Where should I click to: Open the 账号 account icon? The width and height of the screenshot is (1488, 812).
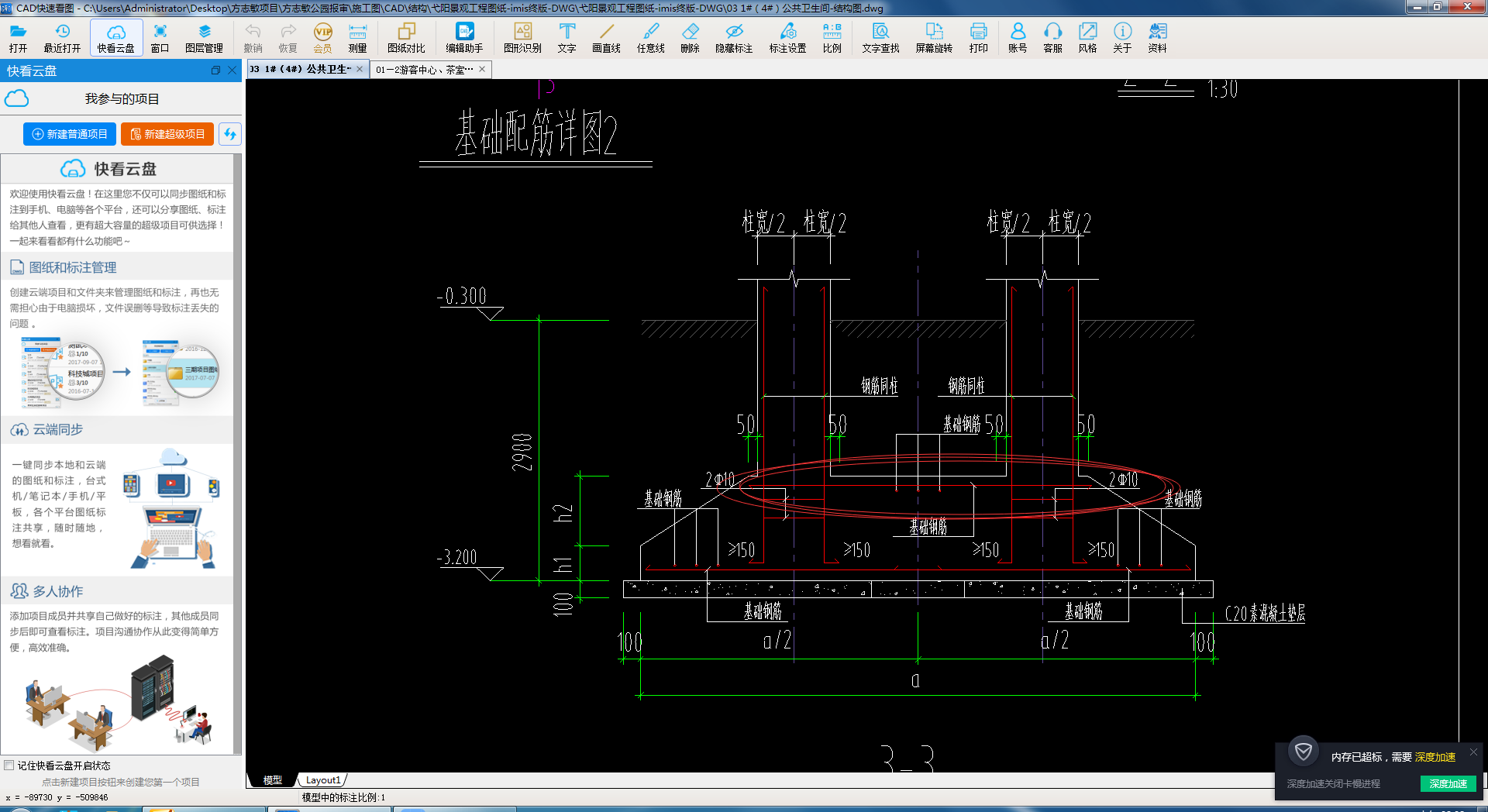[1018, 38]
